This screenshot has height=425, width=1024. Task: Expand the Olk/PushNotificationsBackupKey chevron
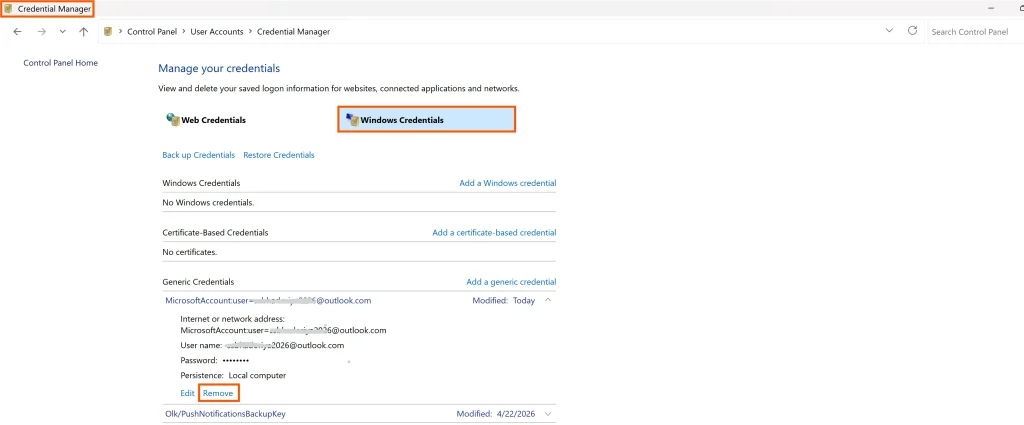548,414
